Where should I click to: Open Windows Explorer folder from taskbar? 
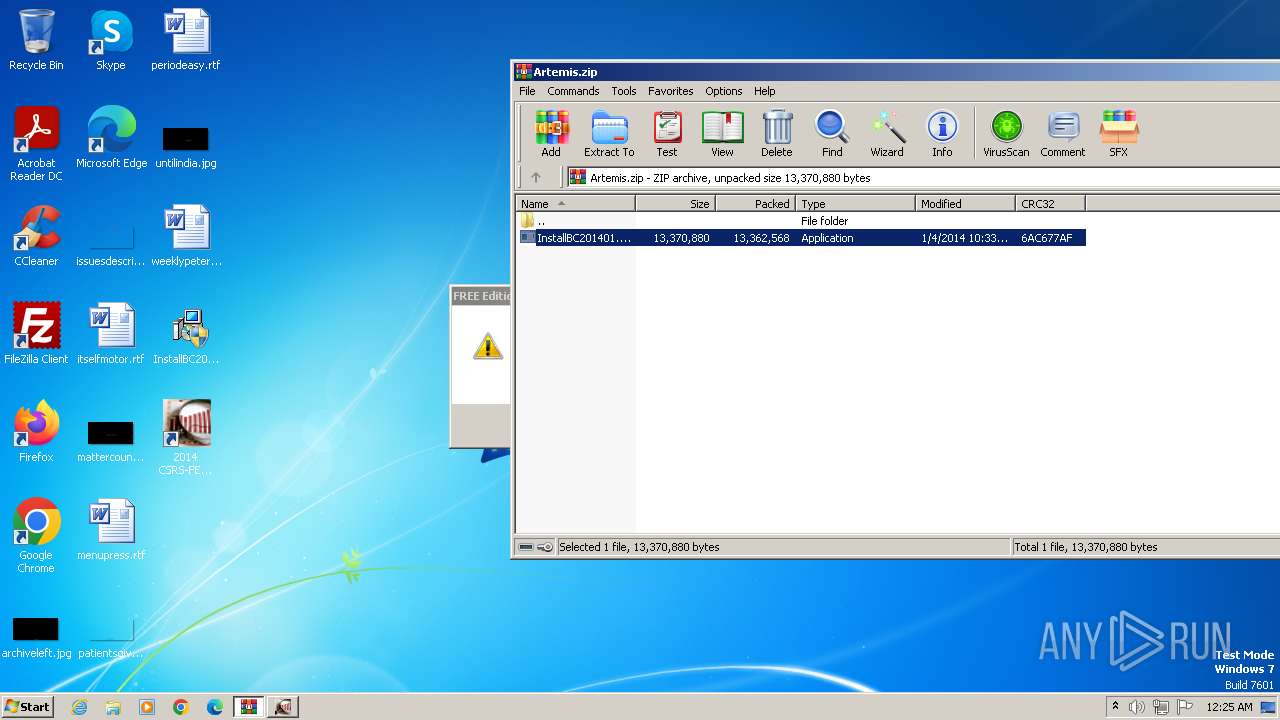pyautogui.click(x=113, y=707)
